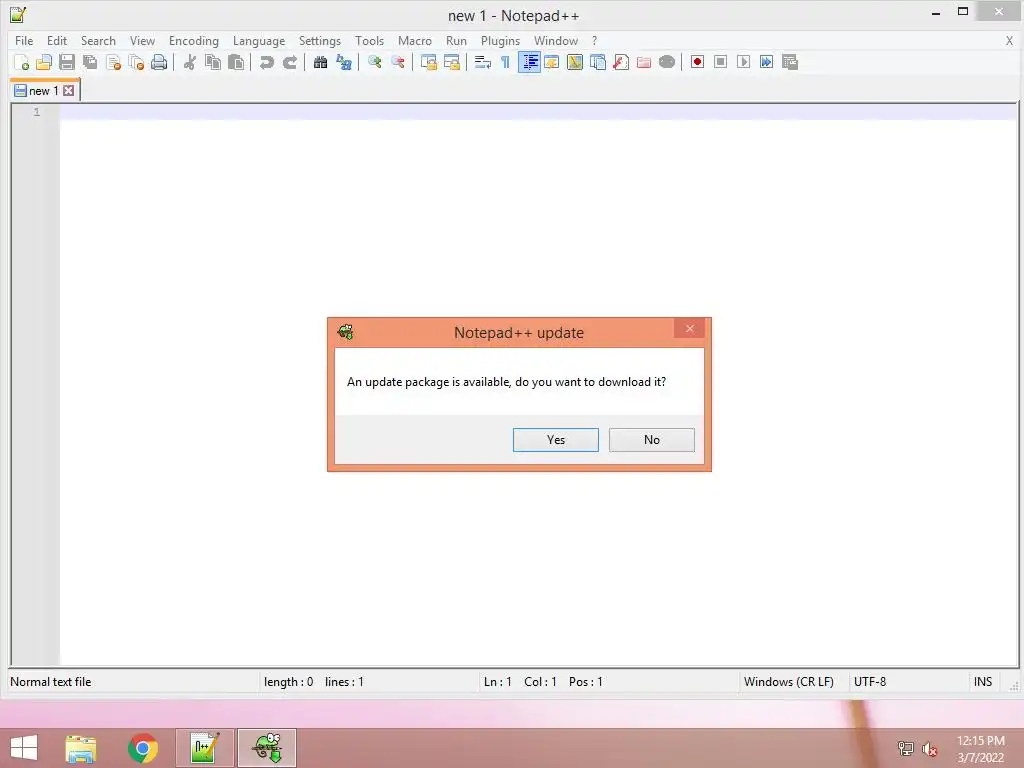This screenshot has height=768, width=1024.
Task: Click the Close document toolbar icon
Action: click(x=113, y=62)
